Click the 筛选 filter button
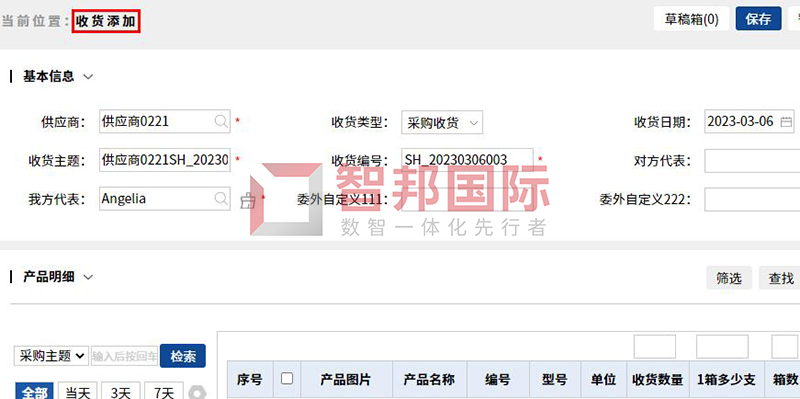This screenshot has width=800, height=399. pos(729,278)
